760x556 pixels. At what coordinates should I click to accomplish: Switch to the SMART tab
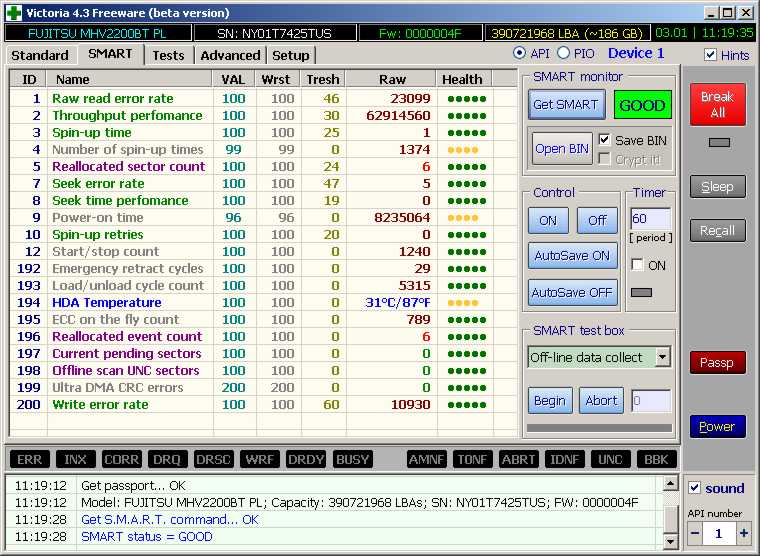(x=110, y=54)
